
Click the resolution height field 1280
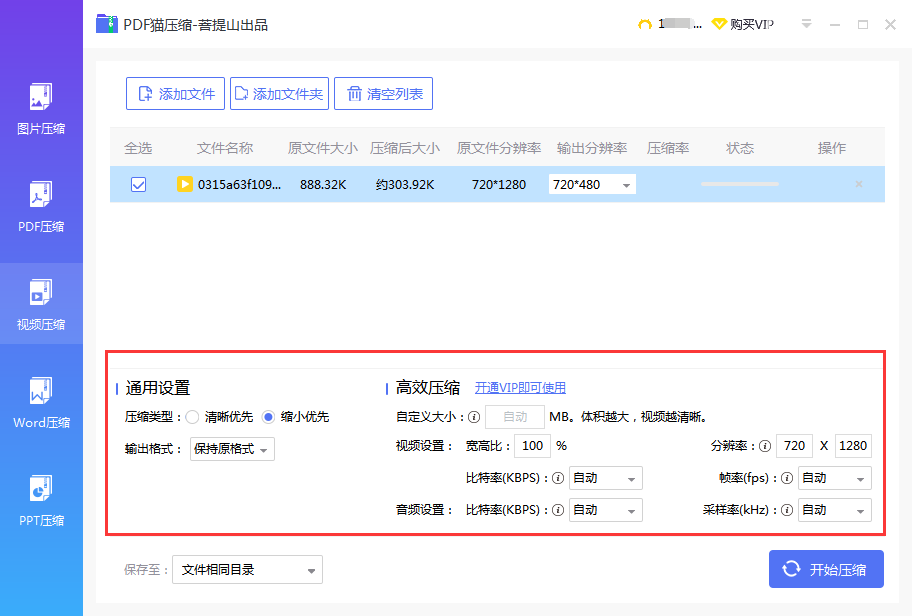pyautogui.click(x=853, y=446)
